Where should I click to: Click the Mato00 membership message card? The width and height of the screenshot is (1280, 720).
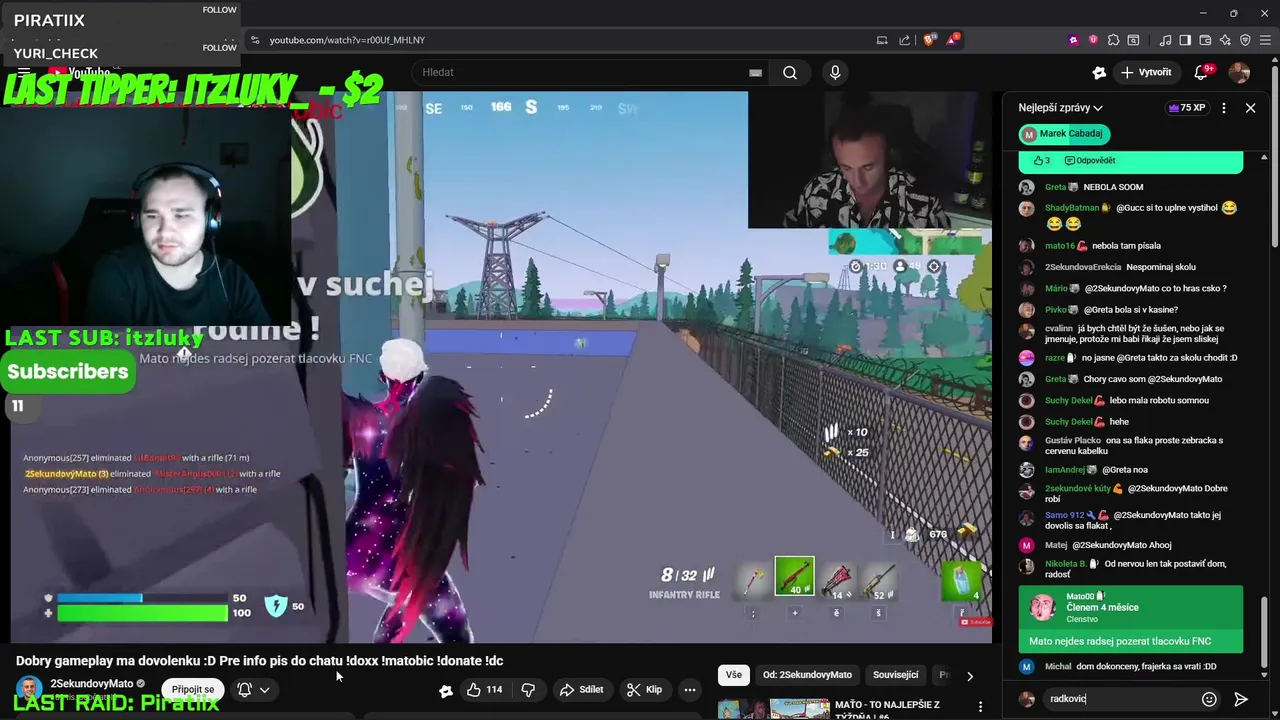coord(1131,620)
